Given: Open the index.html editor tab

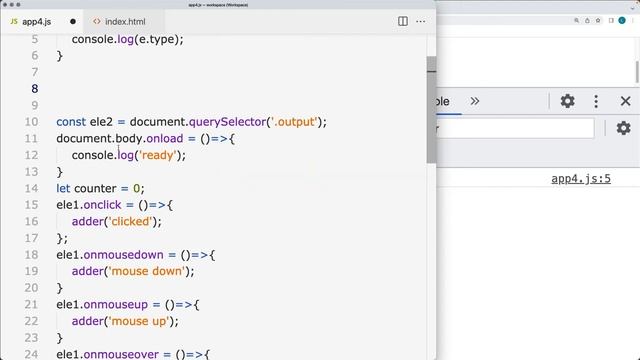Looking at the screenshot, I should pyautogui.click(x=124, y=22).
